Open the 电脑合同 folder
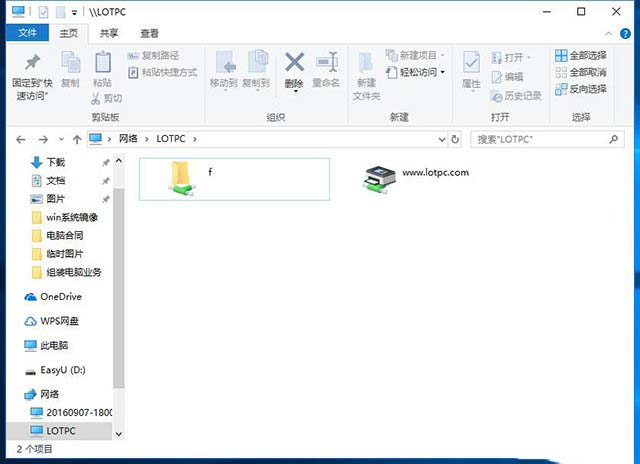 pyautogui.click(x=58, y=235)
